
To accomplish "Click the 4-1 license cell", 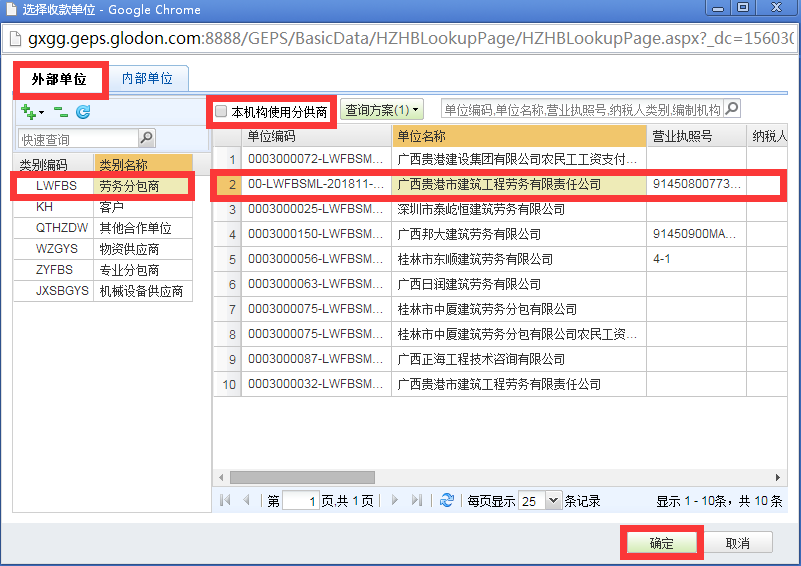I will [x=696, y=259].
